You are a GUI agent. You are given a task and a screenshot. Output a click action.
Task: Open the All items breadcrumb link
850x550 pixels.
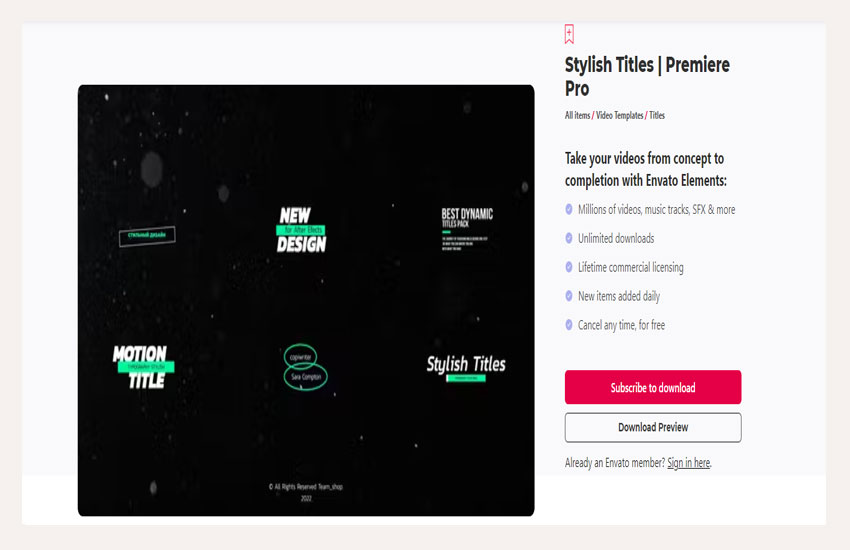click(577, 115)
